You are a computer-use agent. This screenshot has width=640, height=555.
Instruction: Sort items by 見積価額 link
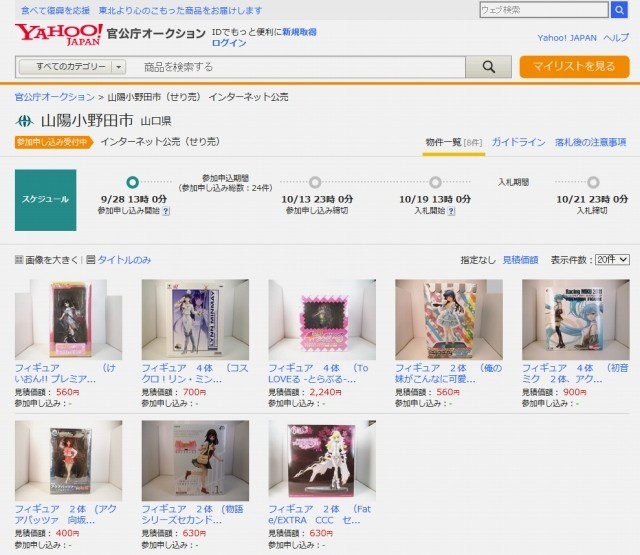coord(520,260)
